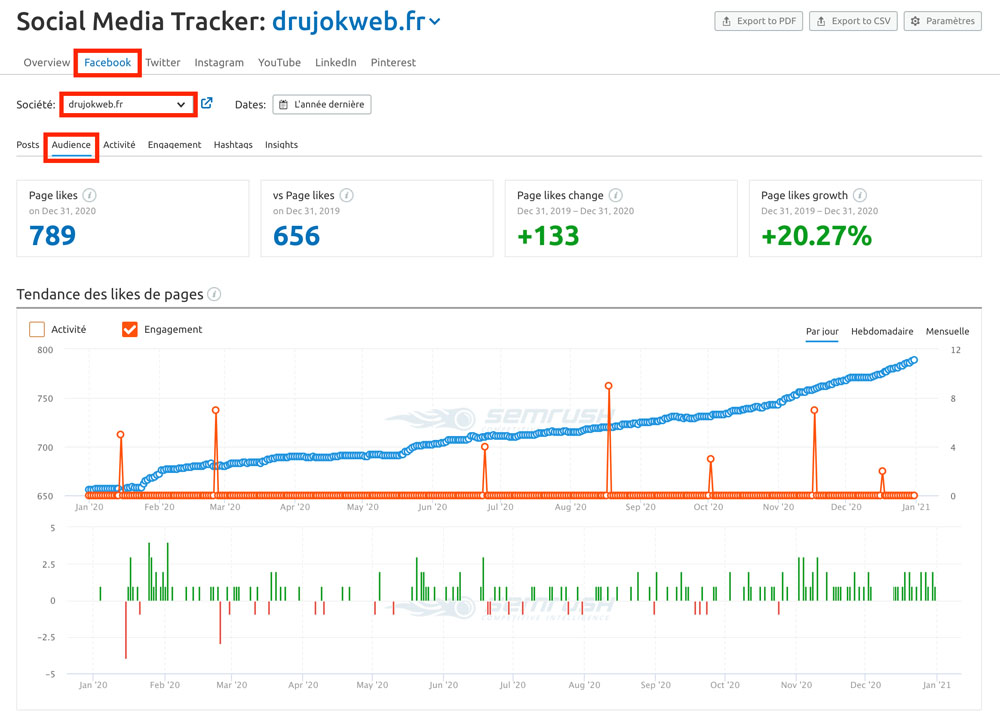Click the orange engagement peak in late June
1000x725 pixels.
(x=485, y=447)
